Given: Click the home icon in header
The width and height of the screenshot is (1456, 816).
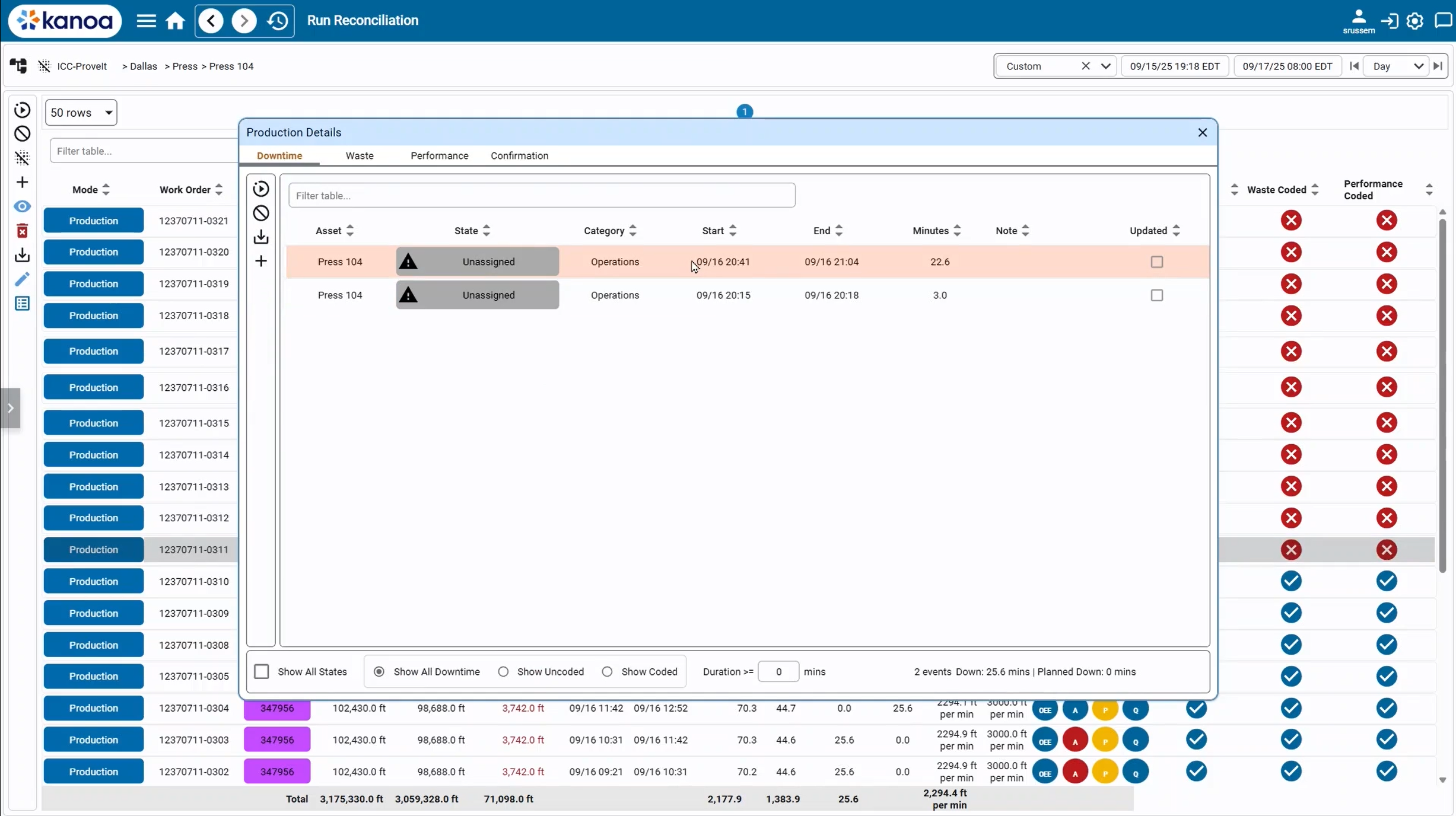Looking at the screenshot, I should (x=175, y=21).
